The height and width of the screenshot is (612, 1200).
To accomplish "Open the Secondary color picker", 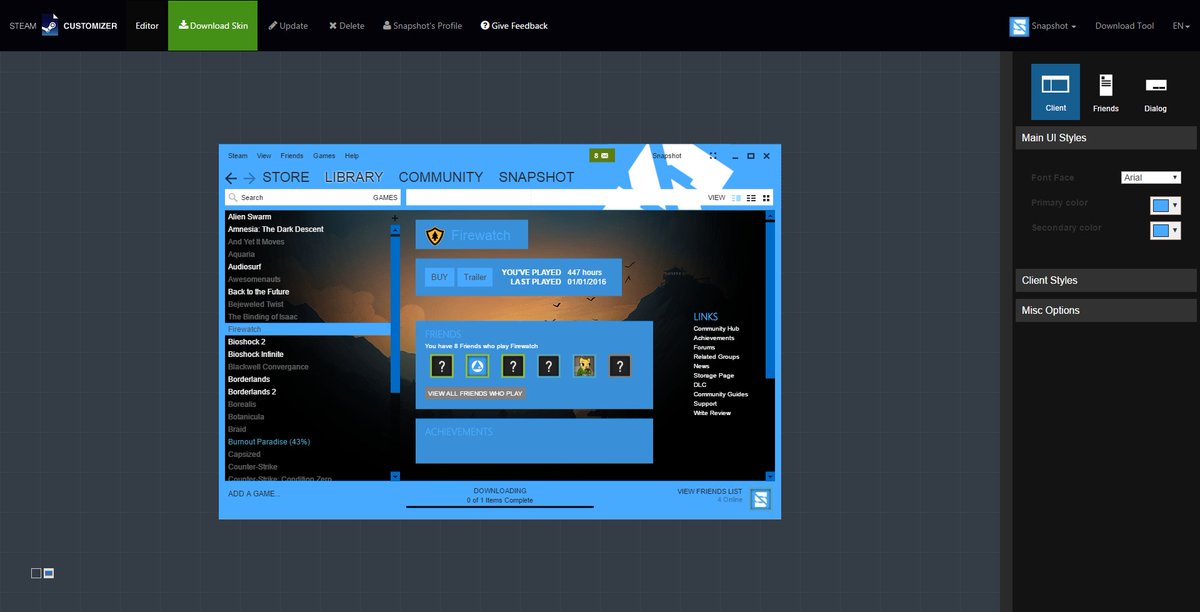I will click(1165, 230).
